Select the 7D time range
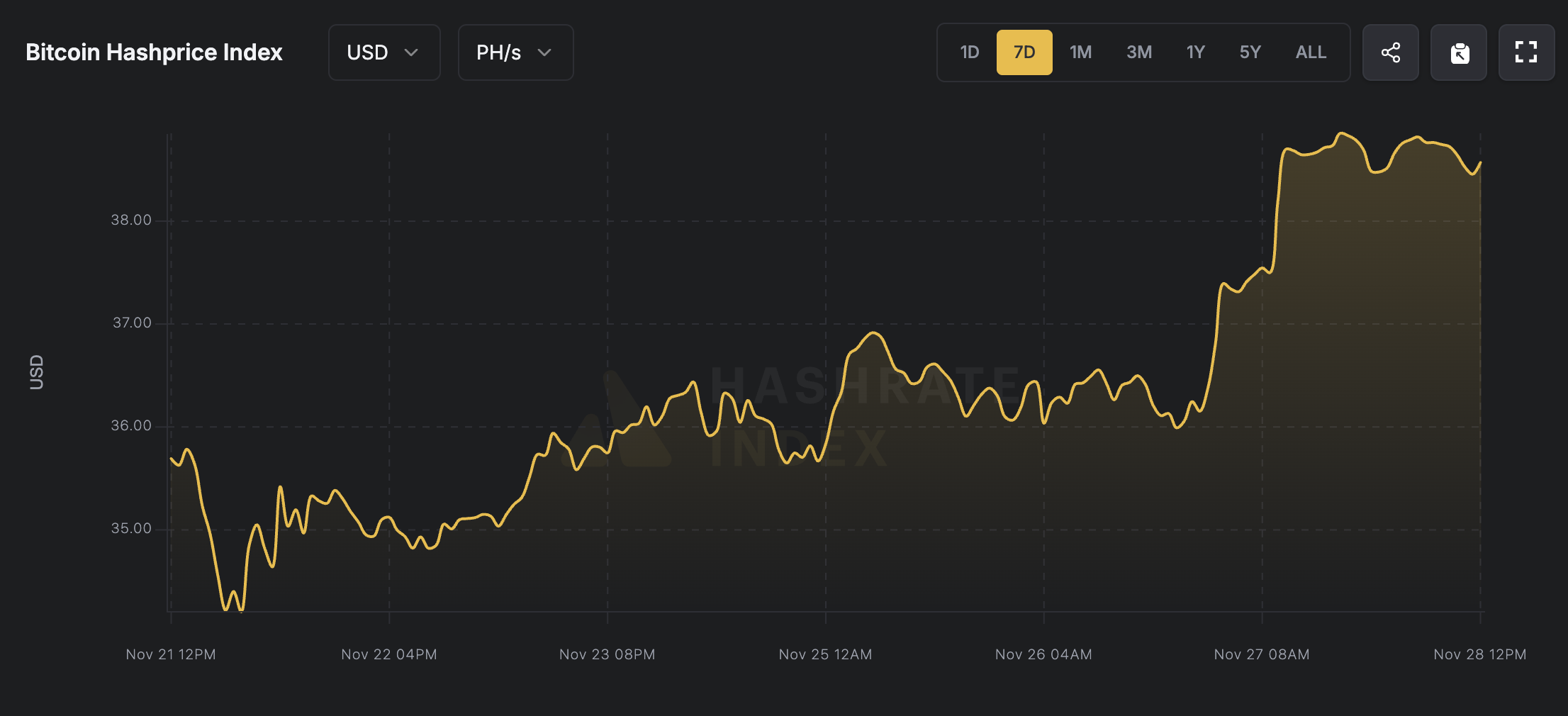The width and height of the screenshot is (1568, 716). (1024, 52)
